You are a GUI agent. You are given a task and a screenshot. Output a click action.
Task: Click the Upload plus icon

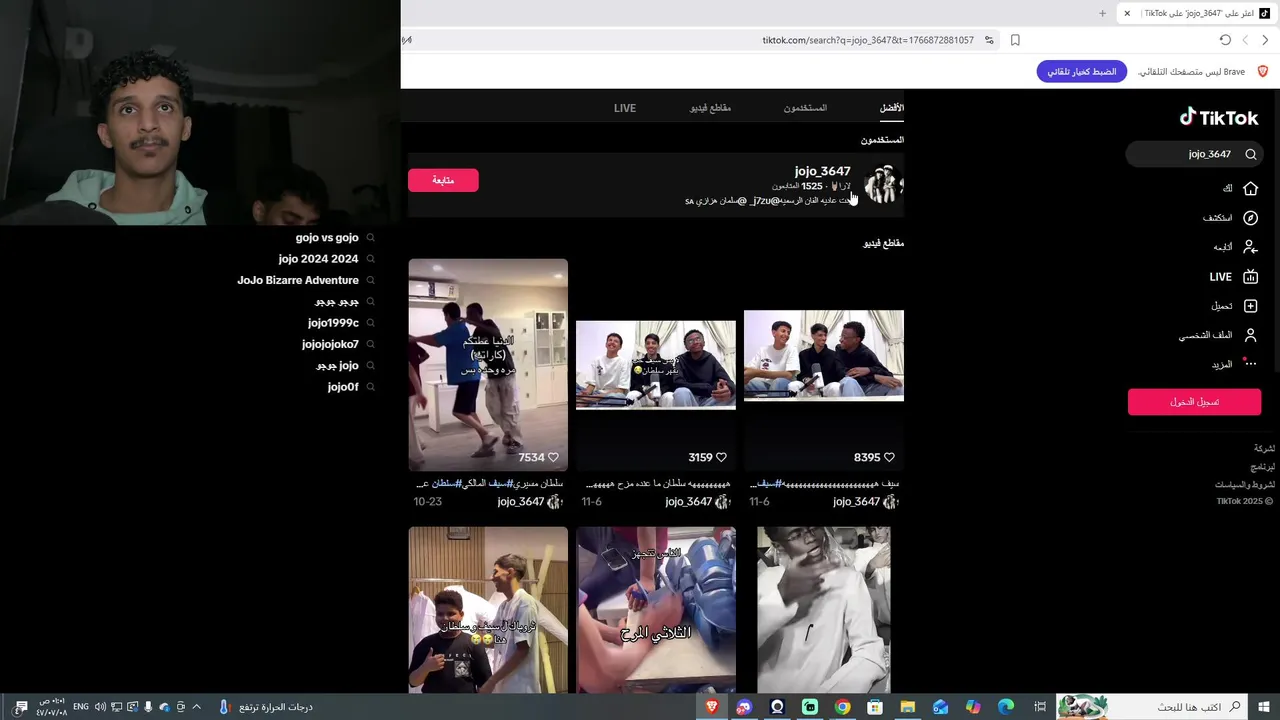(x=1250, y=306)
